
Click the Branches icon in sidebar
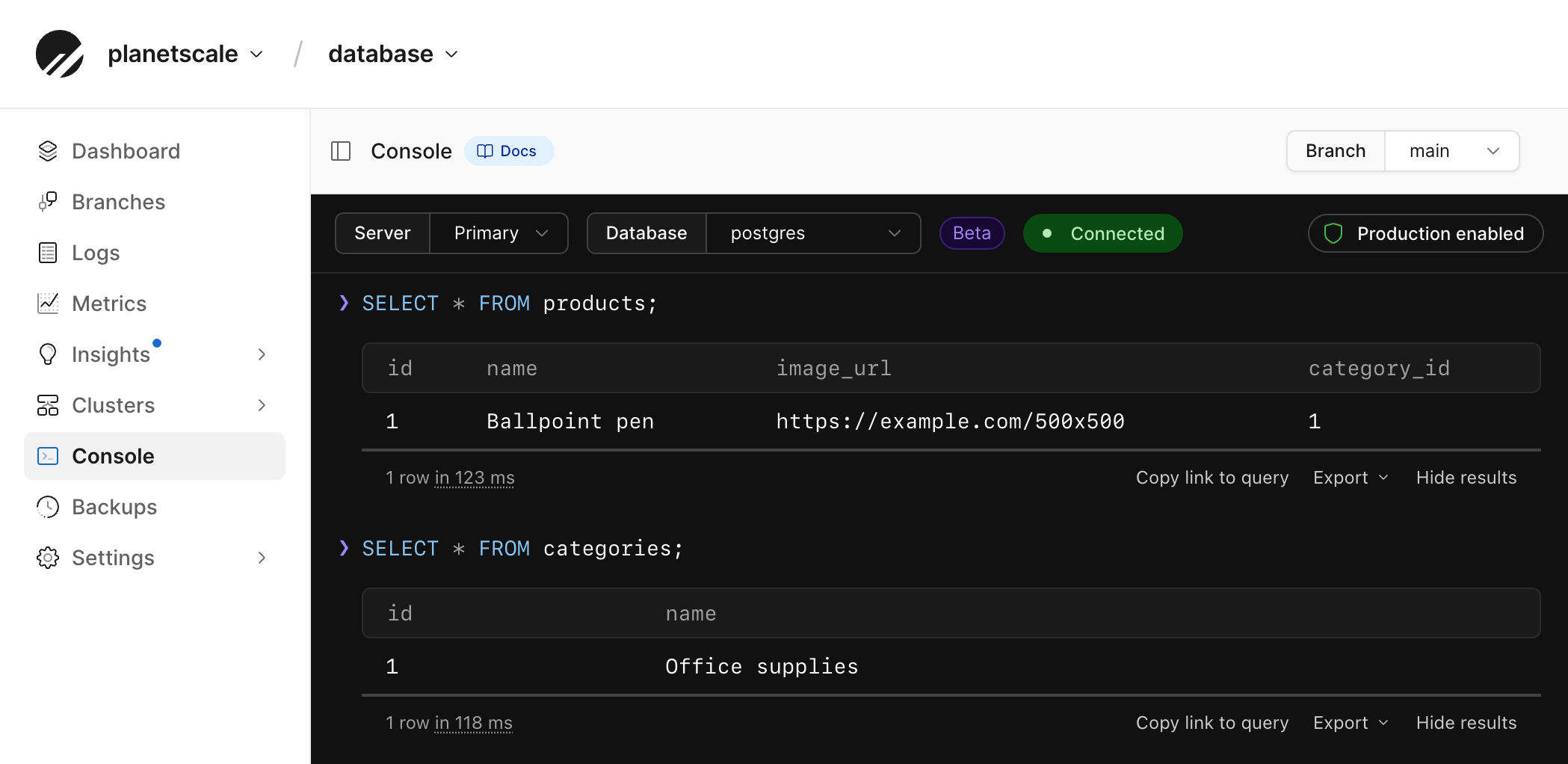click(x=48, y=202)
